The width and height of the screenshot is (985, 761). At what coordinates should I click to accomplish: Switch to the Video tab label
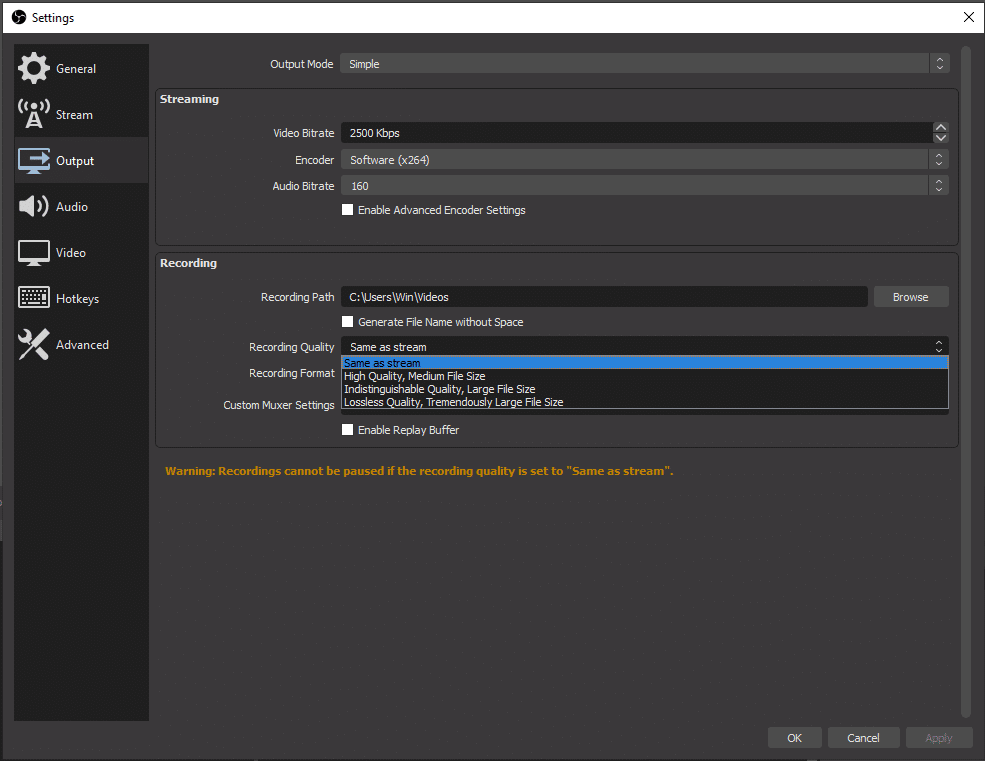tap(70, 253)
